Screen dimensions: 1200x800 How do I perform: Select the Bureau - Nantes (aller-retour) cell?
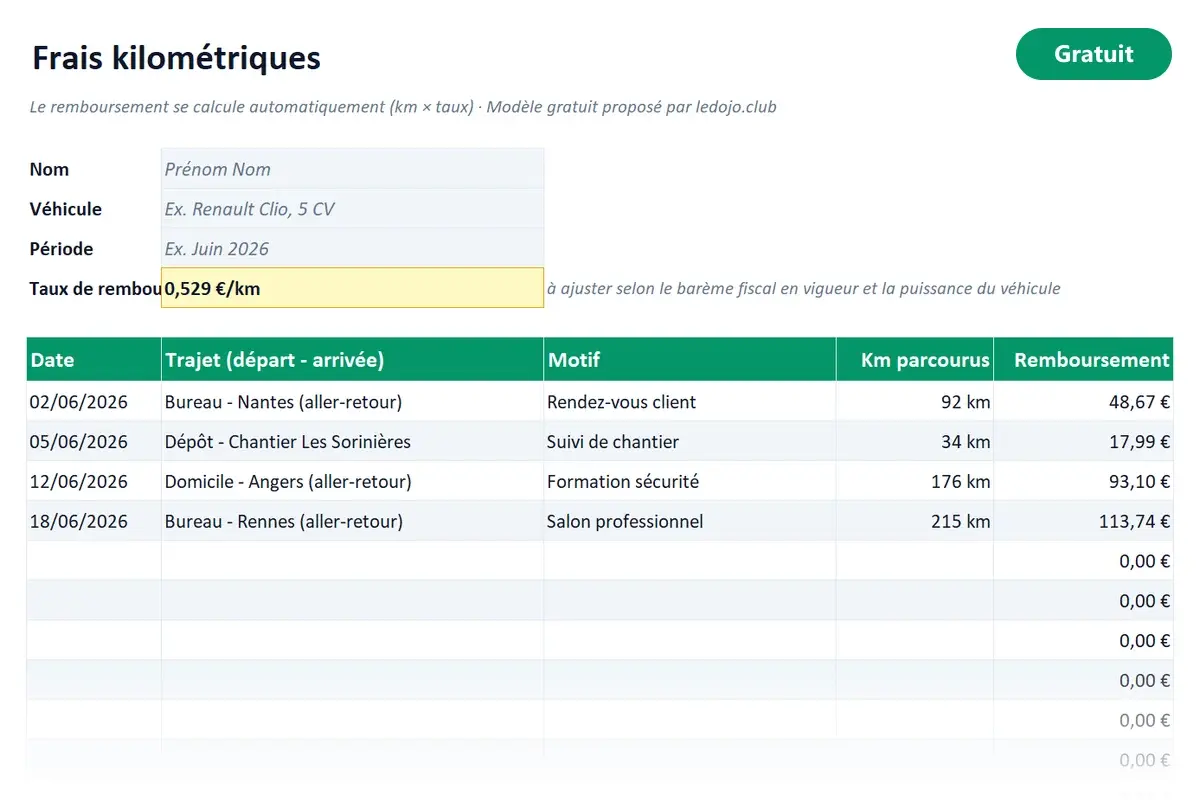tap(352, 402)
